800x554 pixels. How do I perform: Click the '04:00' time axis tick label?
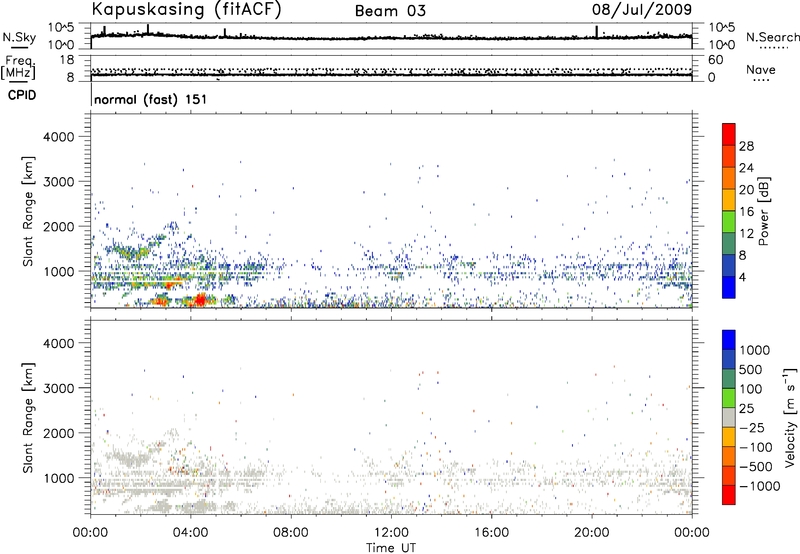point(190,533)
